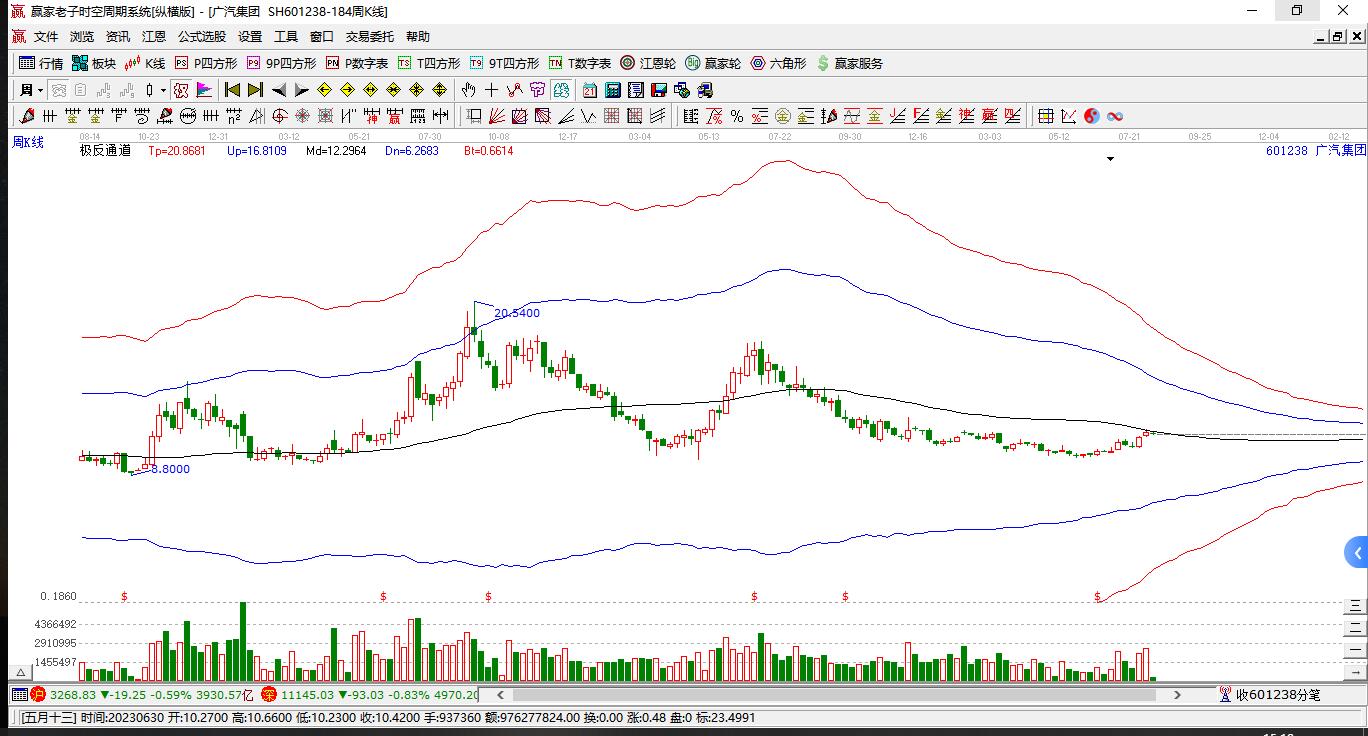Open the 赢家轮 wheel tool

click(x=713, y=63)
